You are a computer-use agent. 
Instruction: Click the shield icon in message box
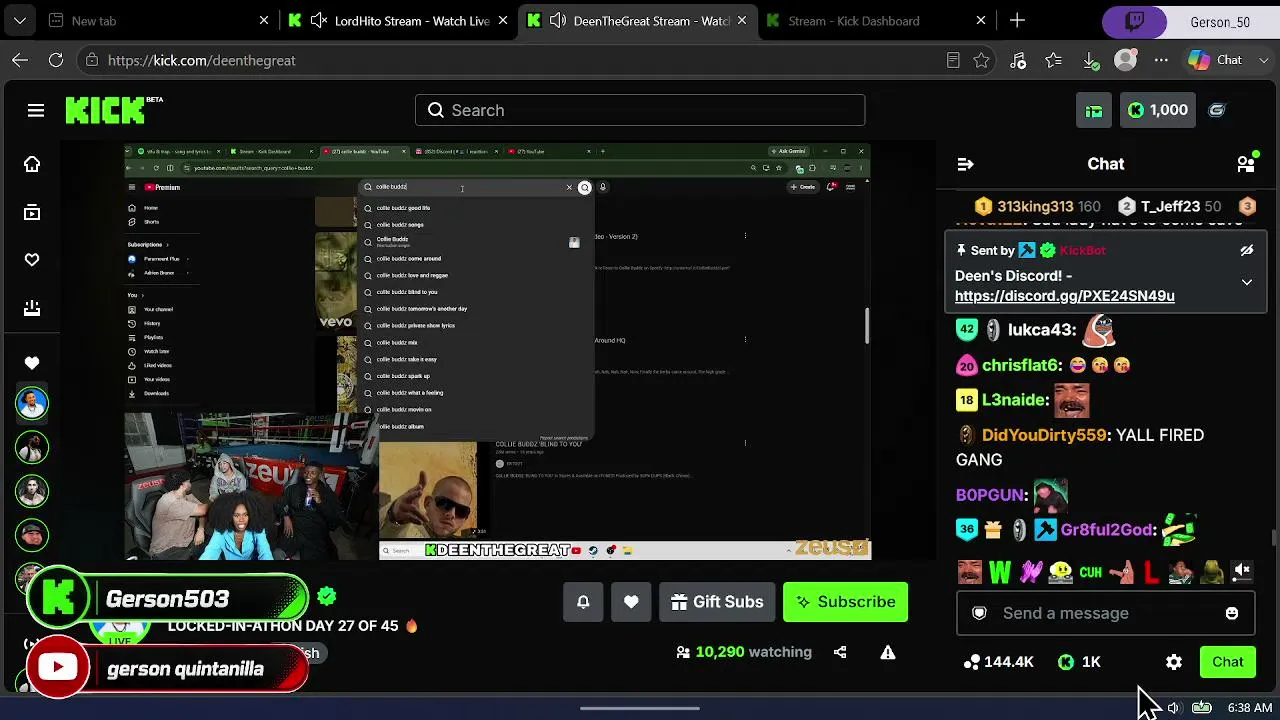(979, 613)
